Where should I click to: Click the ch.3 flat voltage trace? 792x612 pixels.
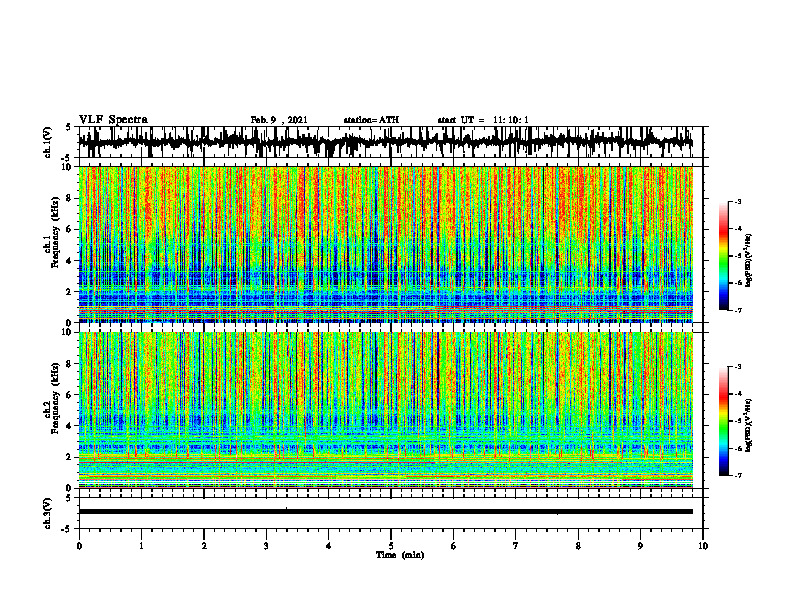click(385, 512)
